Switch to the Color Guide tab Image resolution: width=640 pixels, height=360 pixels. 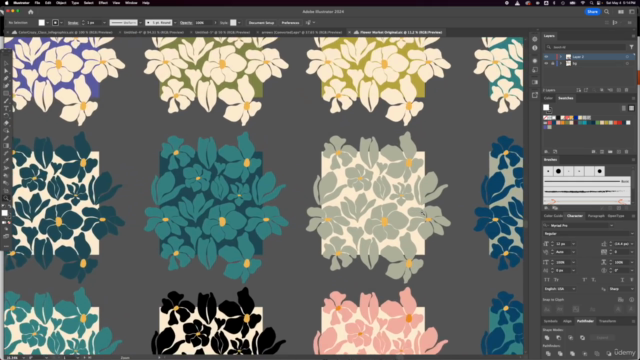point(553,216)
